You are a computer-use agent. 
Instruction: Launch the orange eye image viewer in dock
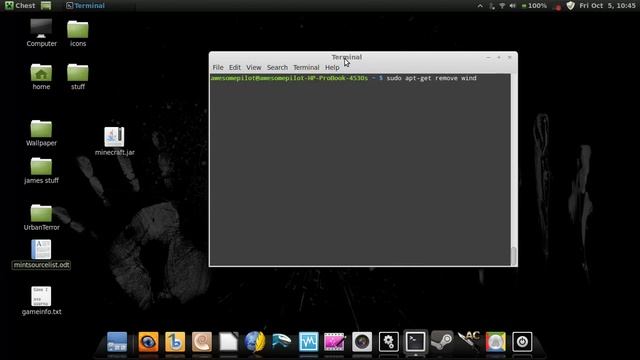pos(148,342)
